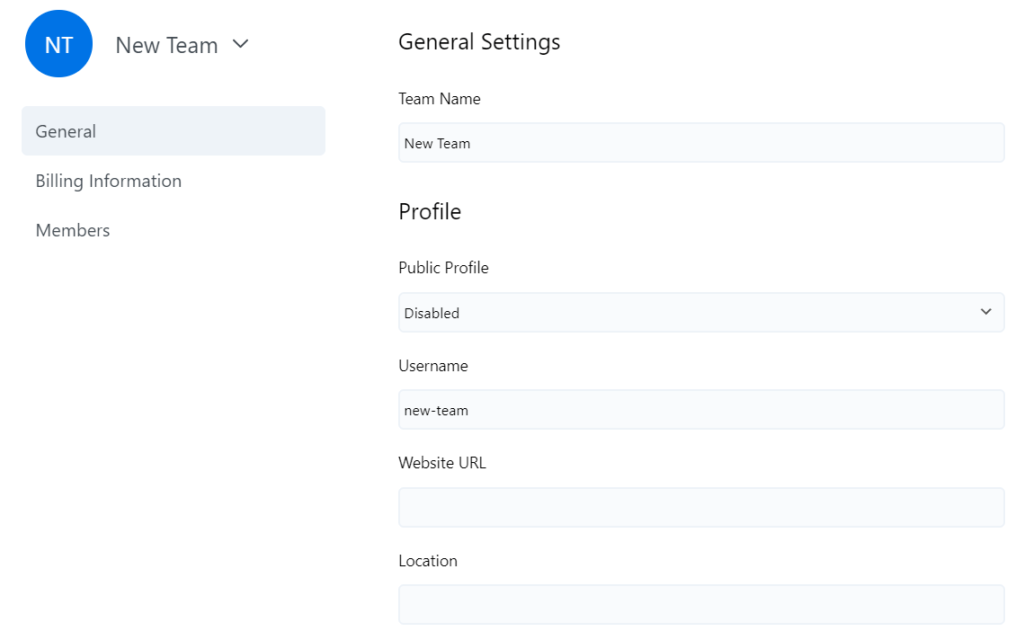The width and height of the screenshot is (1024, 640).
Task: Open the New Team switcher menu
Action: click(182, 45)
